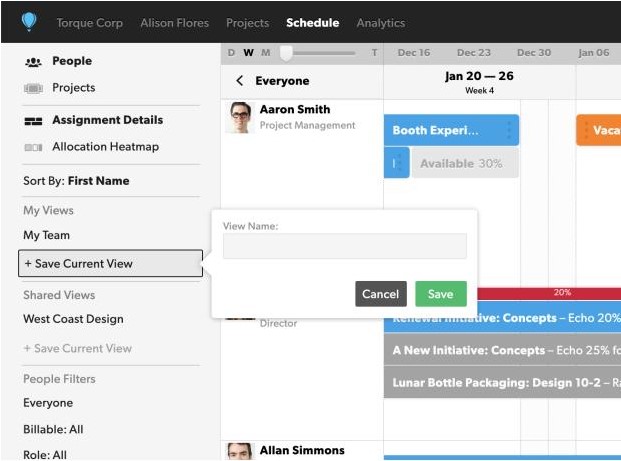Click the timeline zoom slider handle
Viewport: 621px width, 461px height.
pyautogui.click(x=286, y=53)
